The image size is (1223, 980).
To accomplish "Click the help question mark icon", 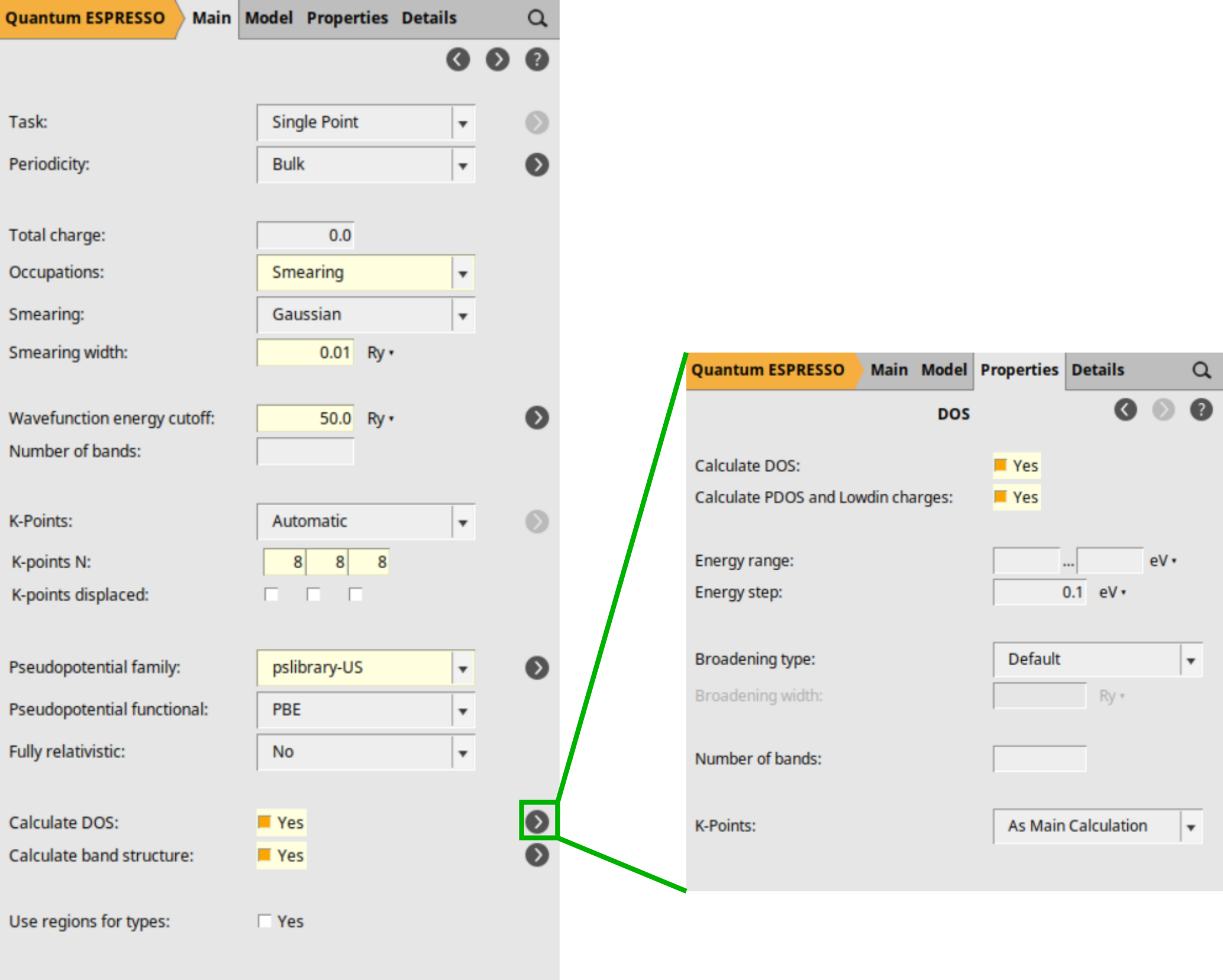I will coord(537,59).
